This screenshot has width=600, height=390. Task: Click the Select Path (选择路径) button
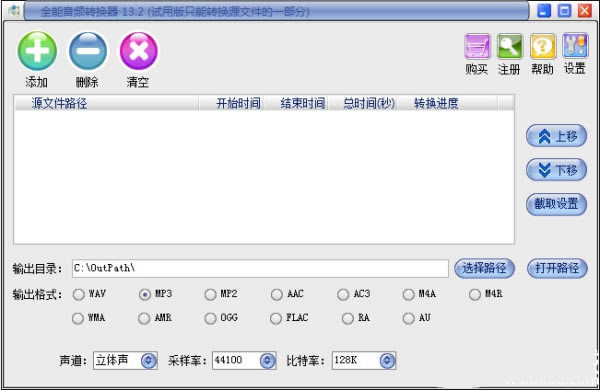[x=484, y=268]
